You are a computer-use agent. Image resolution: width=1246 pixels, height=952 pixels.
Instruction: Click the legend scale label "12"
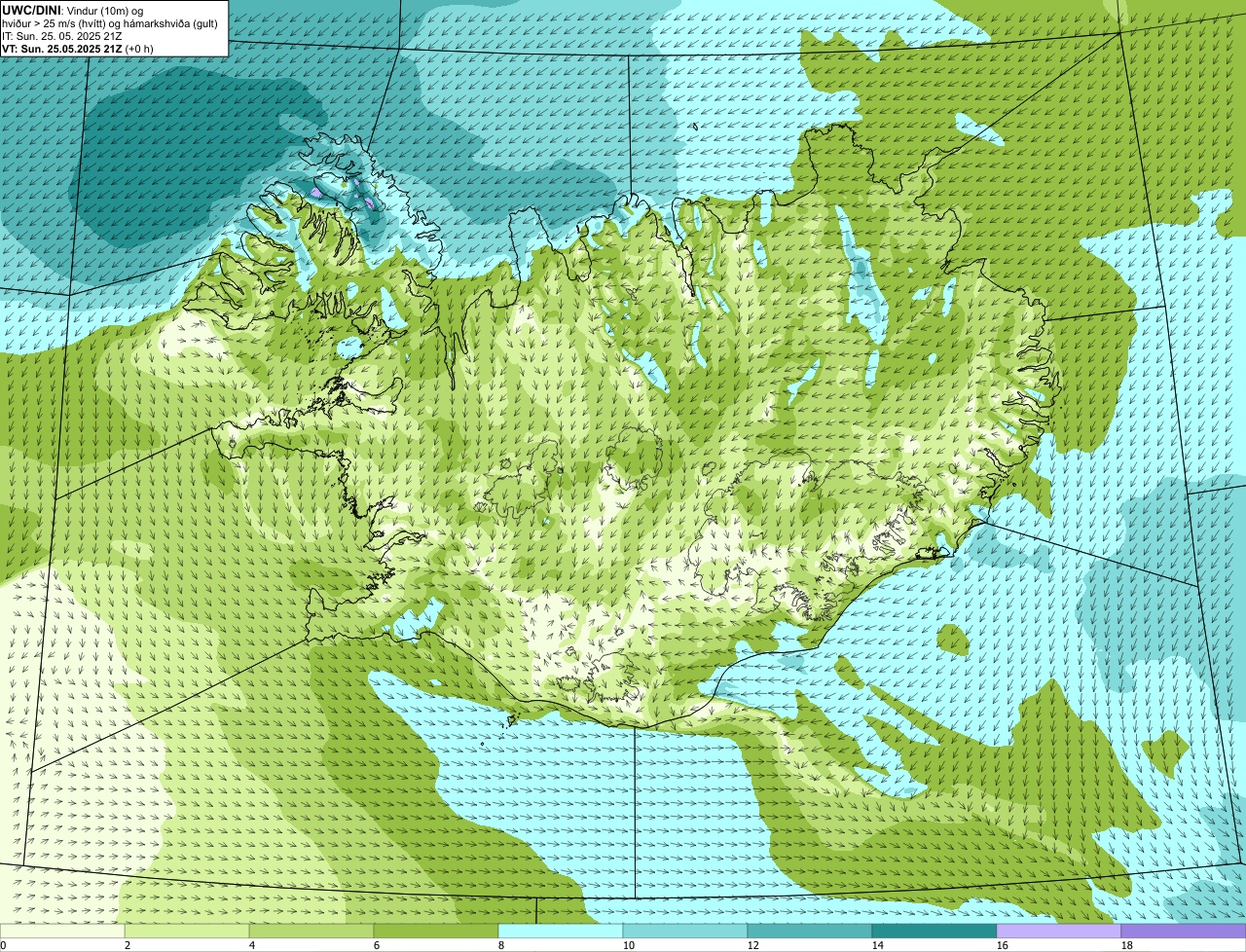click(x=753, y=945)
